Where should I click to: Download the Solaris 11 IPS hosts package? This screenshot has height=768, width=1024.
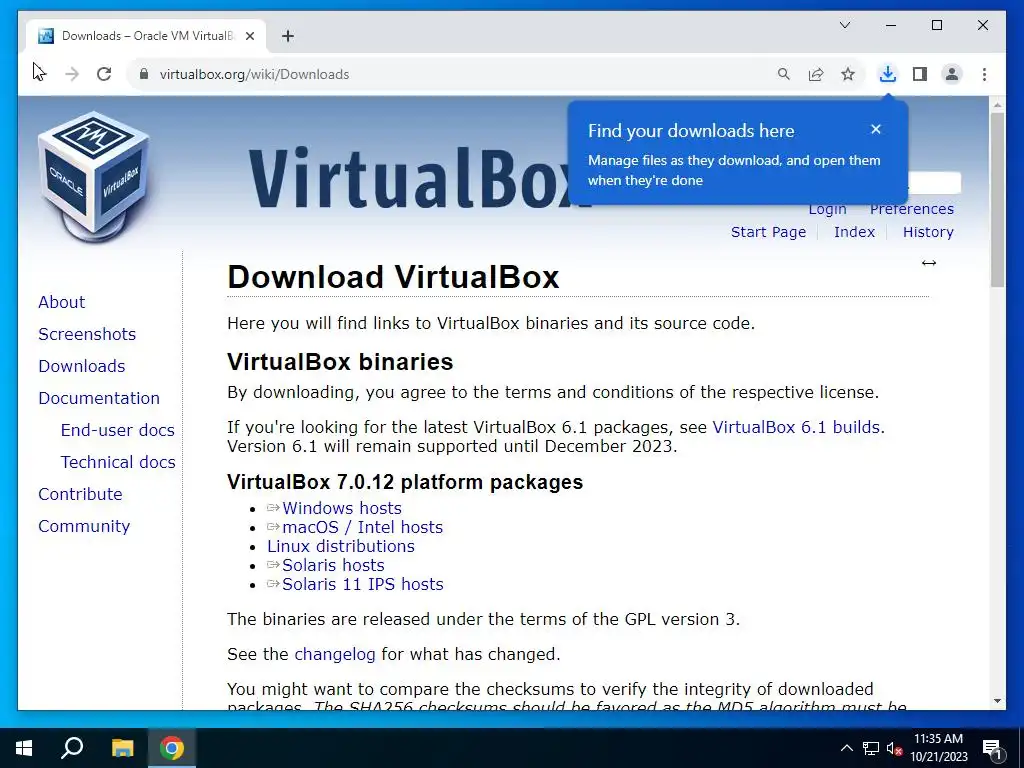362,584
